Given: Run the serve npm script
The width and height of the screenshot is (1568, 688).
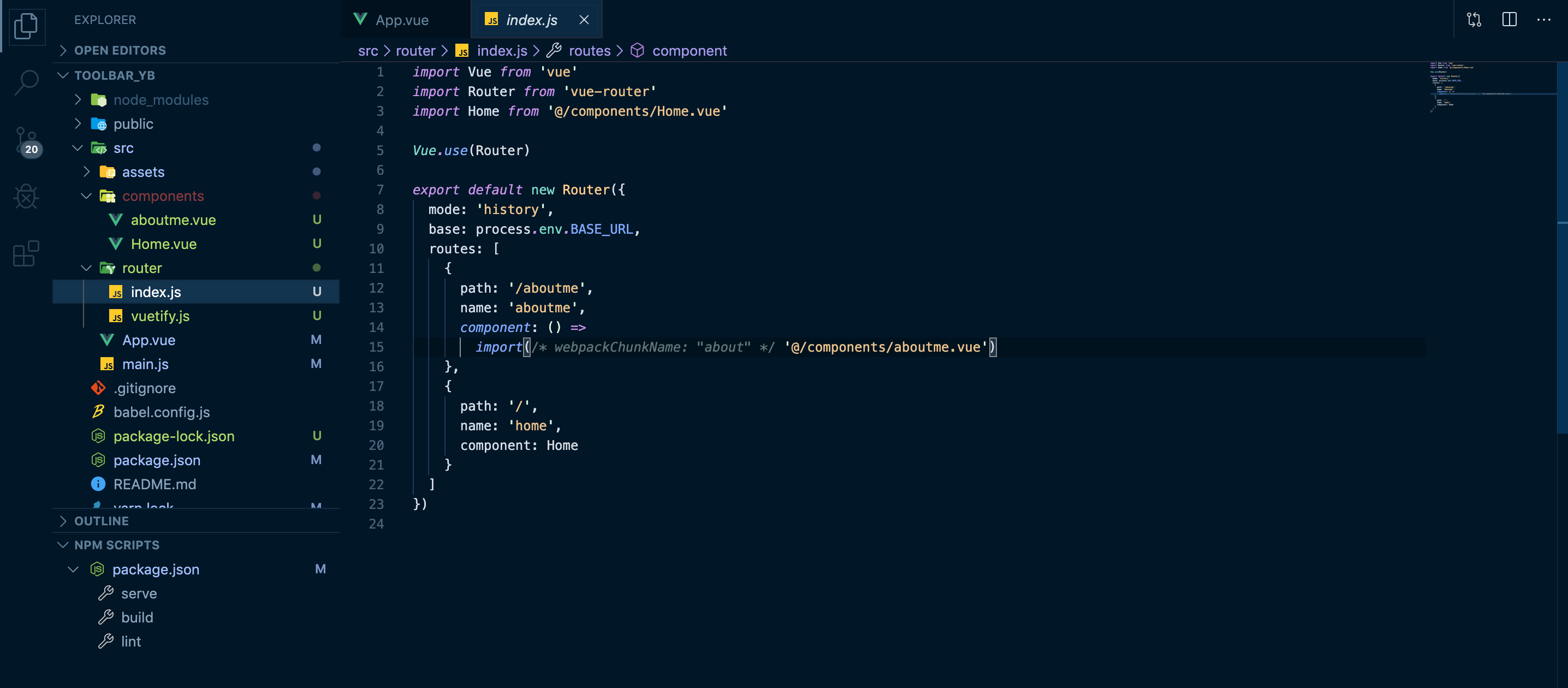Looking at the screenshot, I should click(139, 592).
